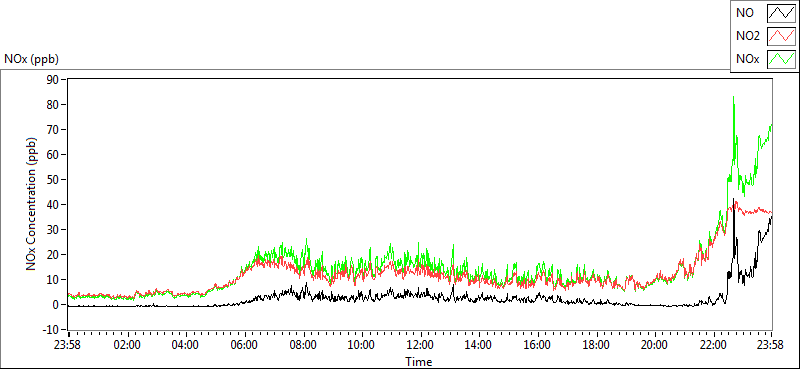Click the 60 y-axis tick label
The width and height of the screenshot is (800, 369).
pyautogui.click(x=54, y=154)
